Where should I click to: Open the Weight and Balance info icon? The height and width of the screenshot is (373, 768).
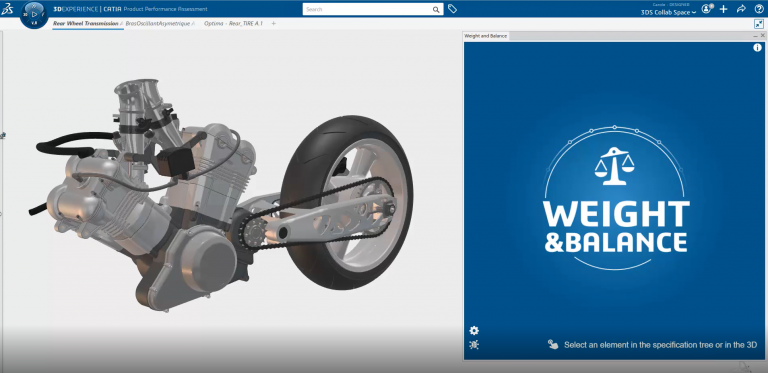tap(757, 47)
